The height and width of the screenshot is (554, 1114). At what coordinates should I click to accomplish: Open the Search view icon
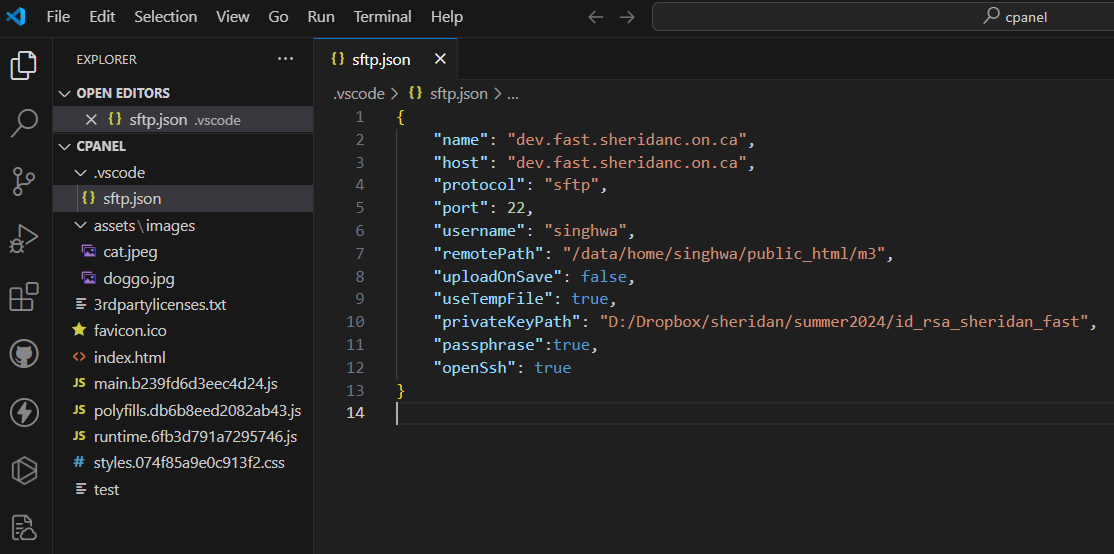point(24,124)
